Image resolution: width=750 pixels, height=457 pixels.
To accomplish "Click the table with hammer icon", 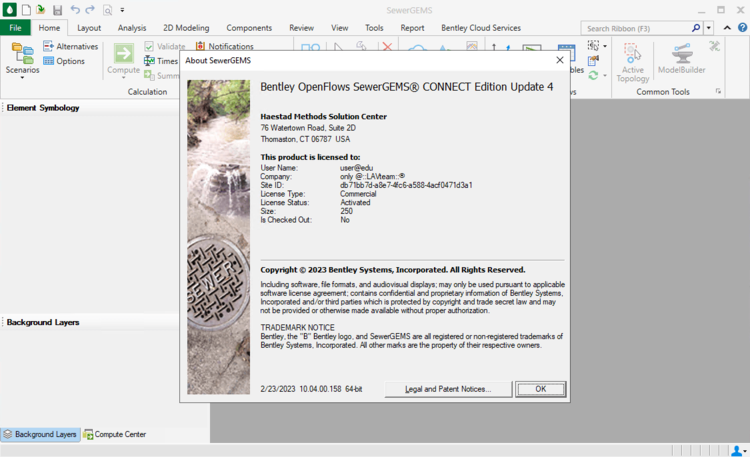I will pyautogui.click(x=594, y=61).
